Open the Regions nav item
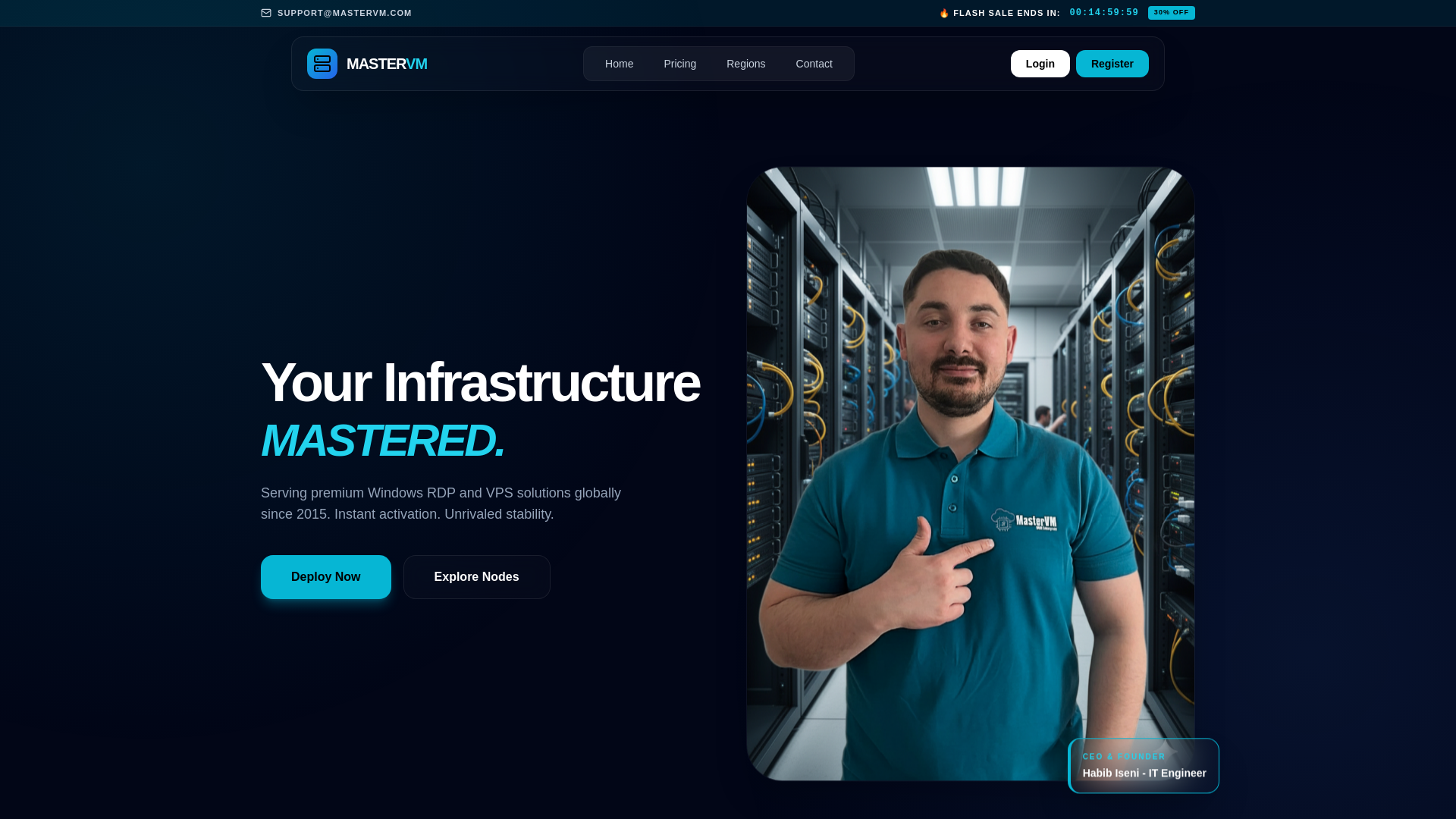Image resolution: width=1456 pixels, height=819 pixels. pyautogui.click(x=745, y=64)
